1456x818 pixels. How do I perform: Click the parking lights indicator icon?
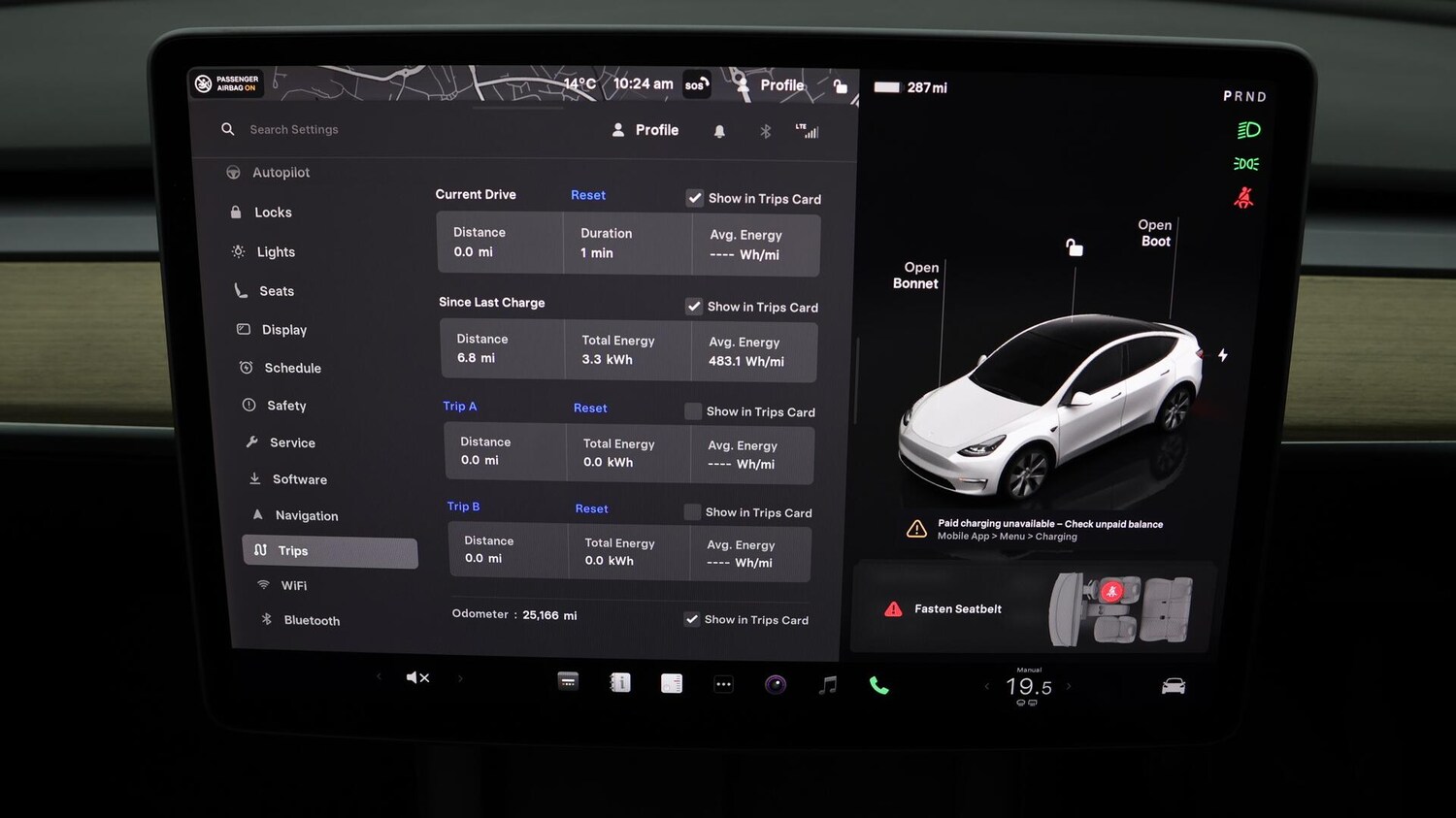(x=1246, y=164)
